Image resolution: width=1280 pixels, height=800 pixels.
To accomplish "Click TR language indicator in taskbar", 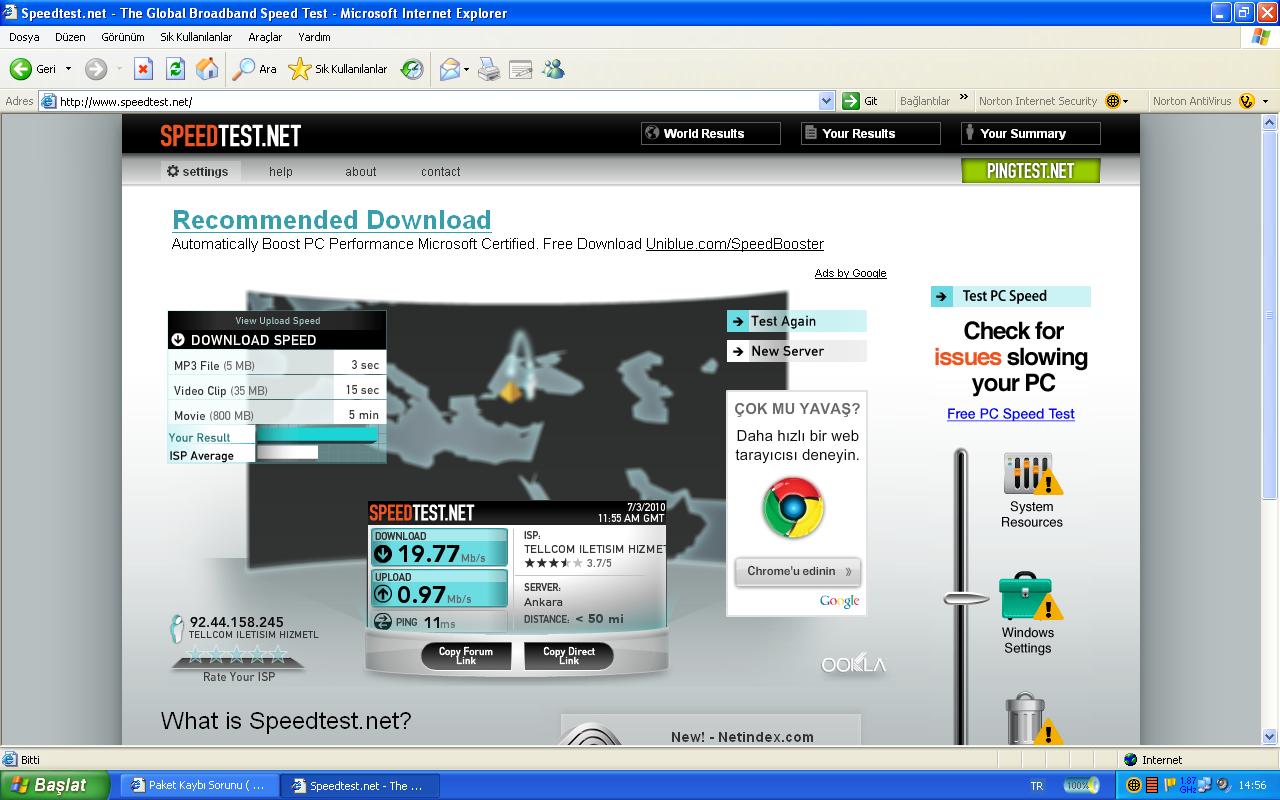I will 1036,786.
